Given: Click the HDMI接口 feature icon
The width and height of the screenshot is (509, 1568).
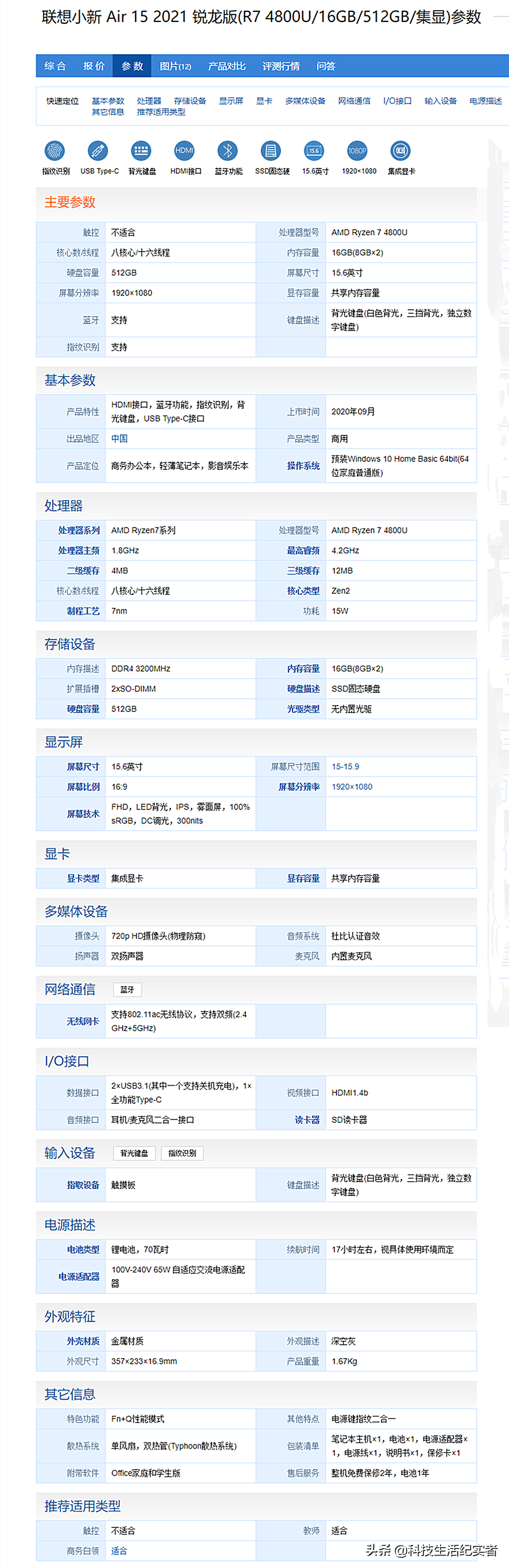Looking at the screenshot, I should click(184, 150).
